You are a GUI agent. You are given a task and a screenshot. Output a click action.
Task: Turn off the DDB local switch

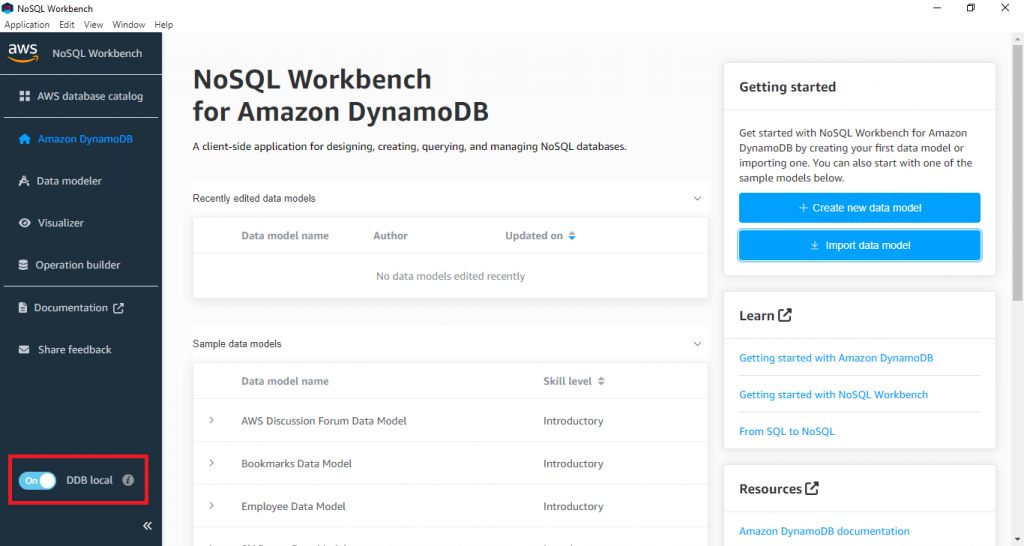pyautogui.click(x=37, y=481)
